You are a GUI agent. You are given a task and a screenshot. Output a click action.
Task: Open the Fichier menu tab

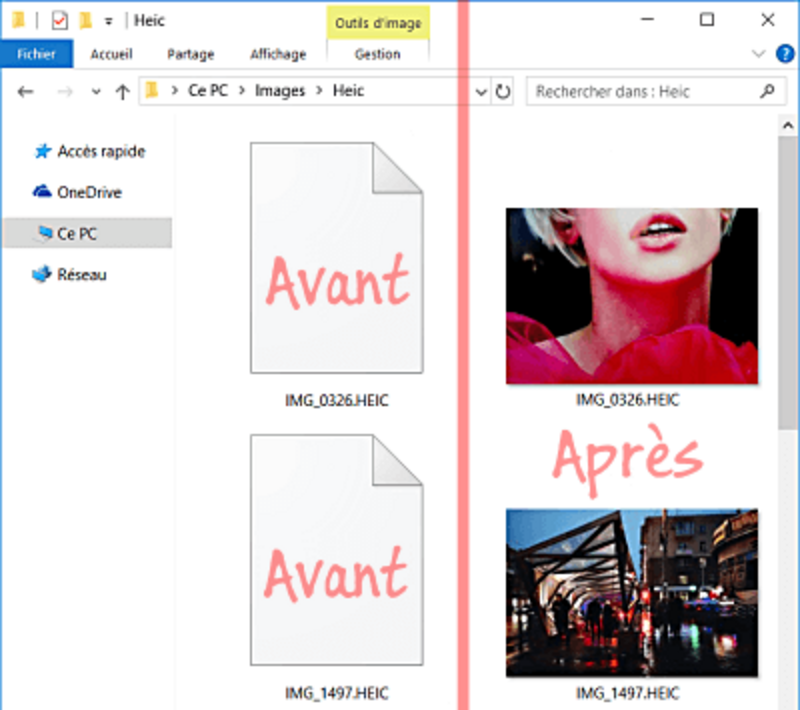click(x=36, y=54)
